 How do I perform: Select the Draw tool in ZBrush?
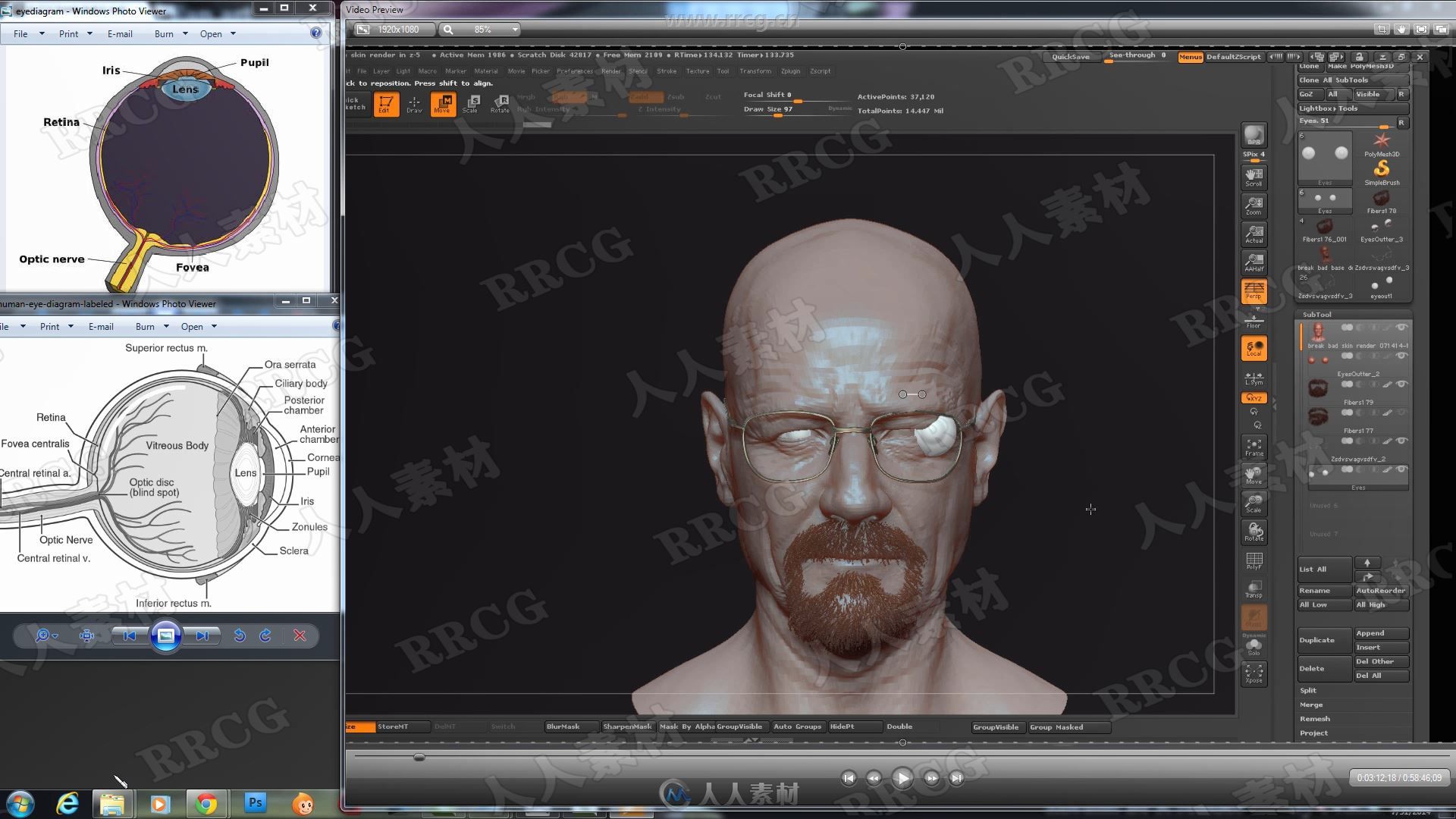(414, 104)
